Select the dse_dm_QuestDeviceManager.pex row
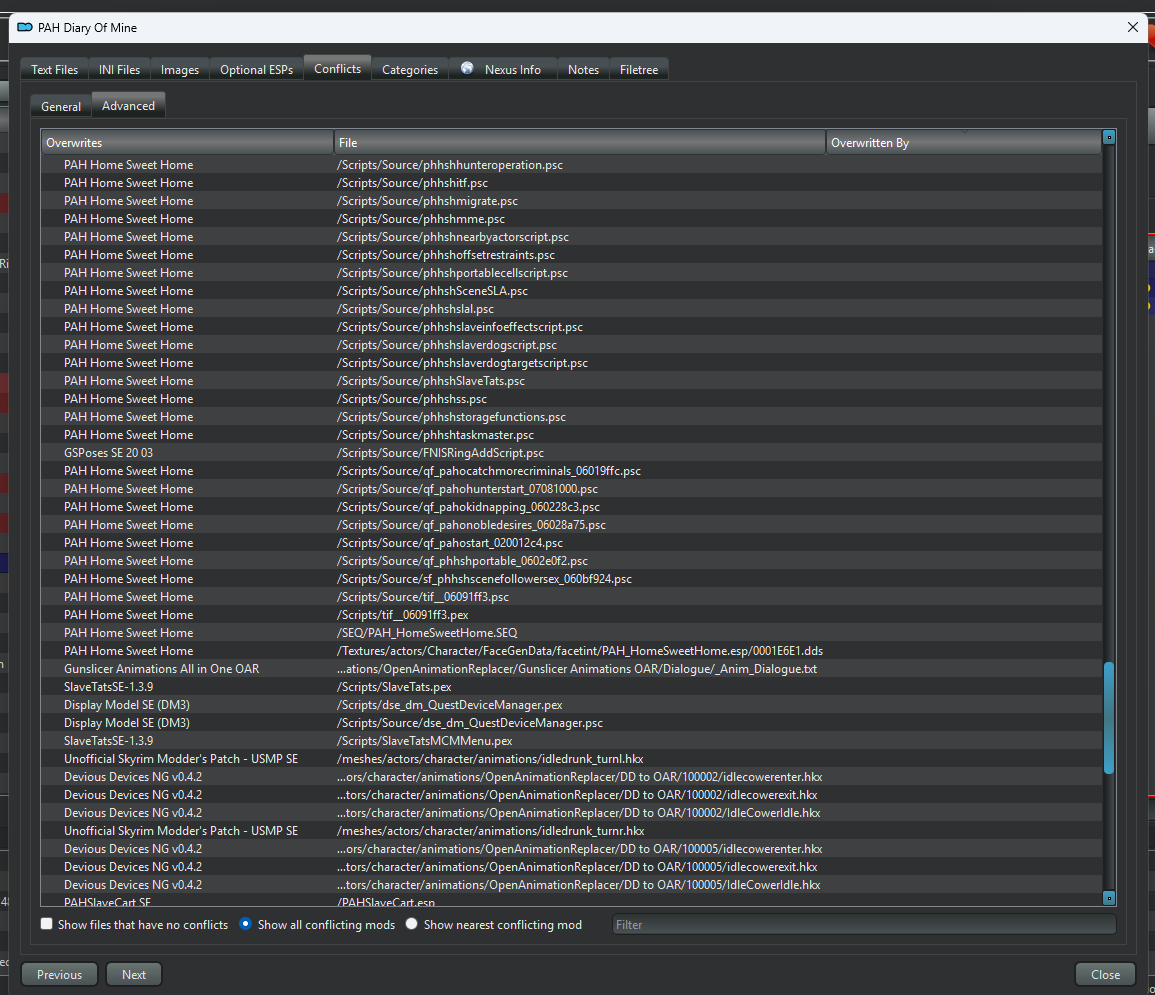This screenshot has height=995, width=1155. click(572, 705)
